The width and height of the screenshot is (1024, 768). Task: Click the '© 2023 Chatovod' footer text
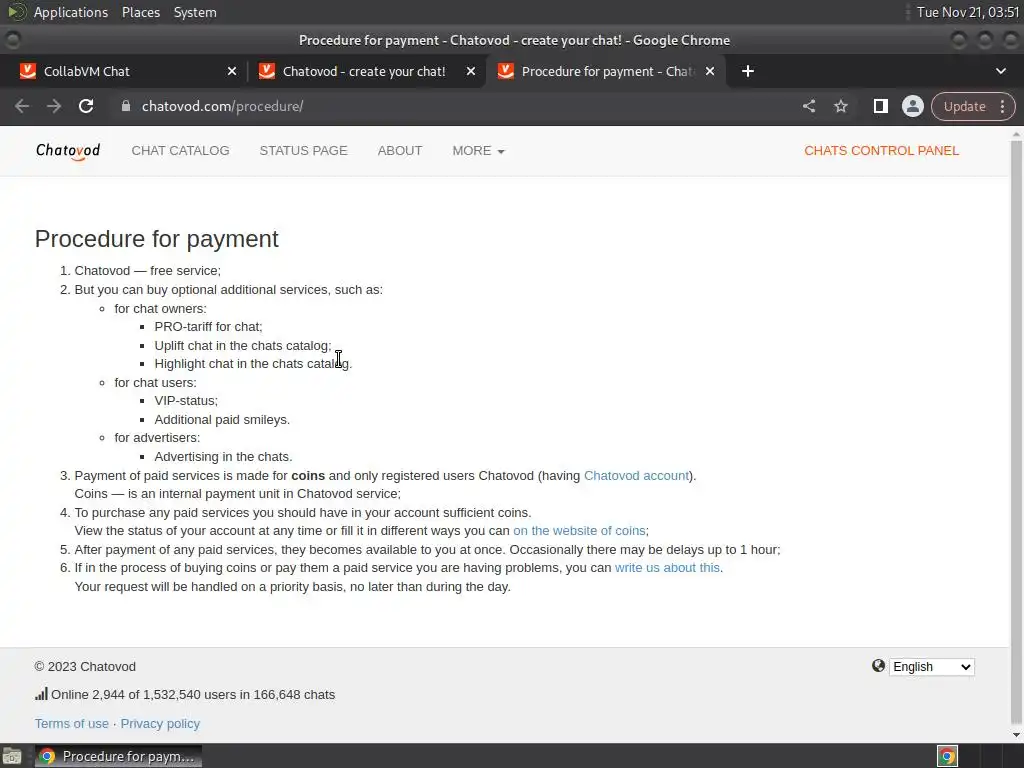point(86,667)
